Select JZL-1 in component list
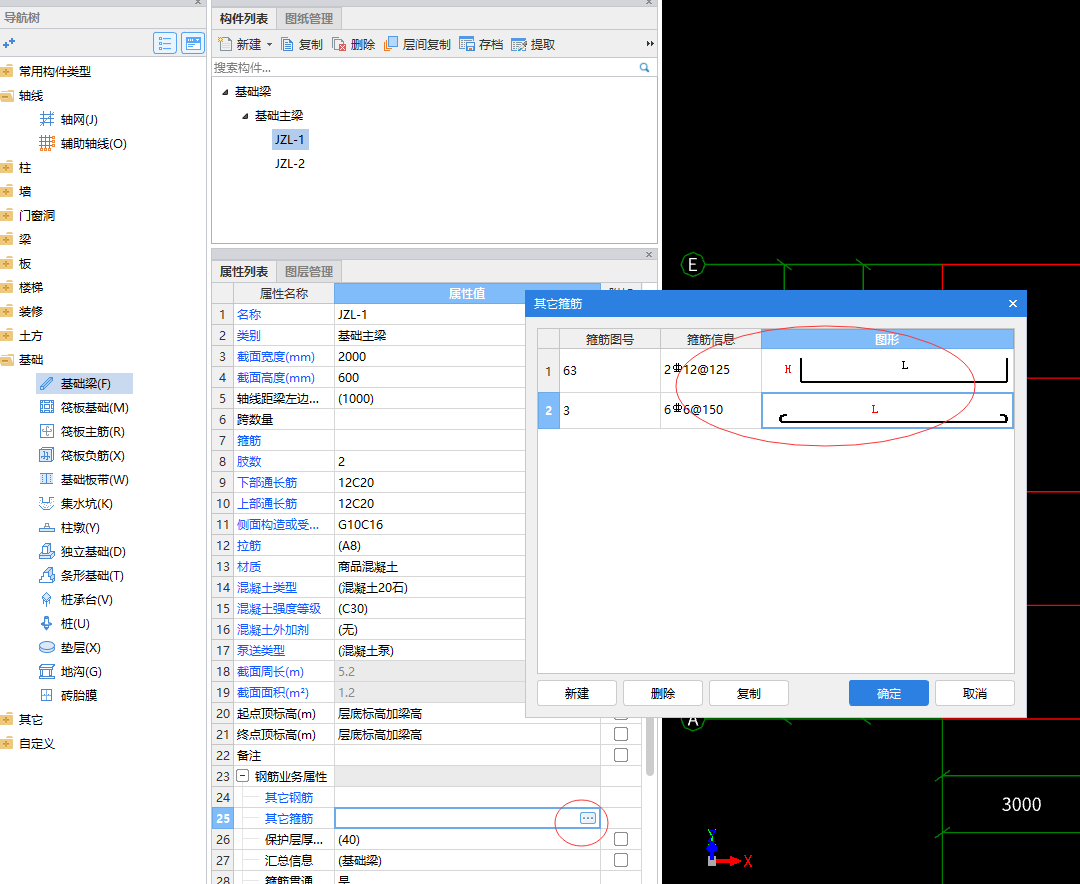The width and height of the screenshot is (1080, 884). (x=290, y=139)
